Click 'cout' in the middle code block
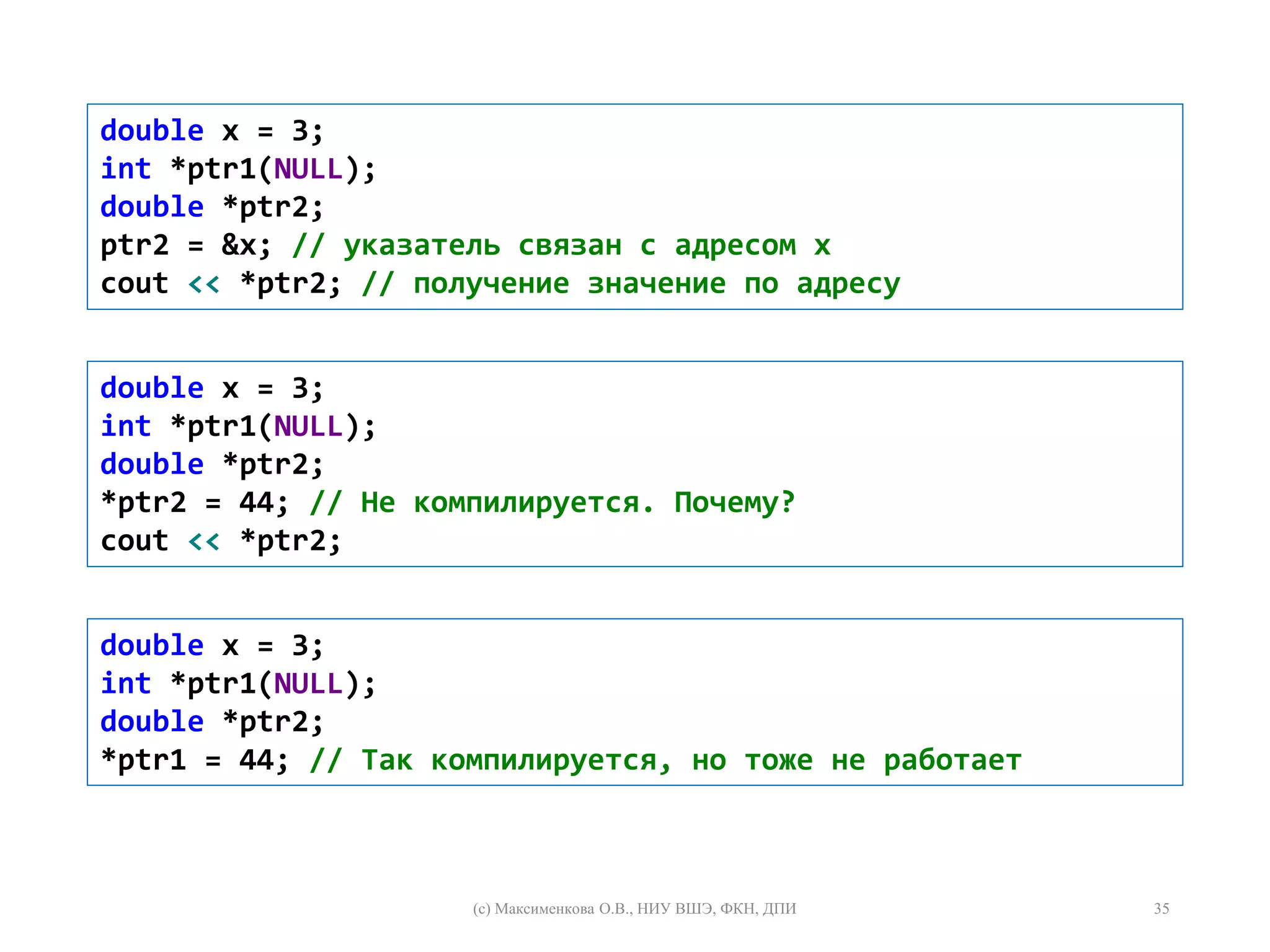The image size is (1270, 952). (135, 541)
